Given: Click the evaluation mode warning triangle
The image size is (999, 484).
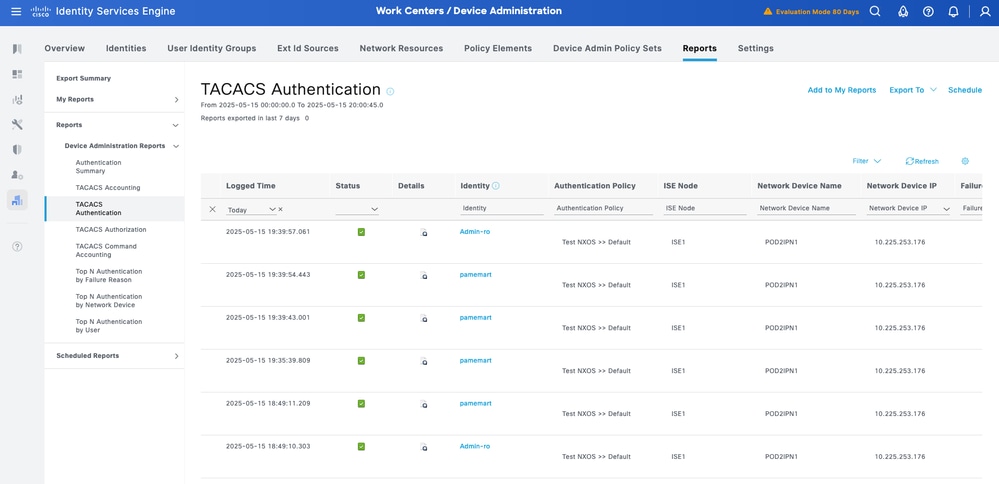Looking at the screenshot, I should point(768,11).
